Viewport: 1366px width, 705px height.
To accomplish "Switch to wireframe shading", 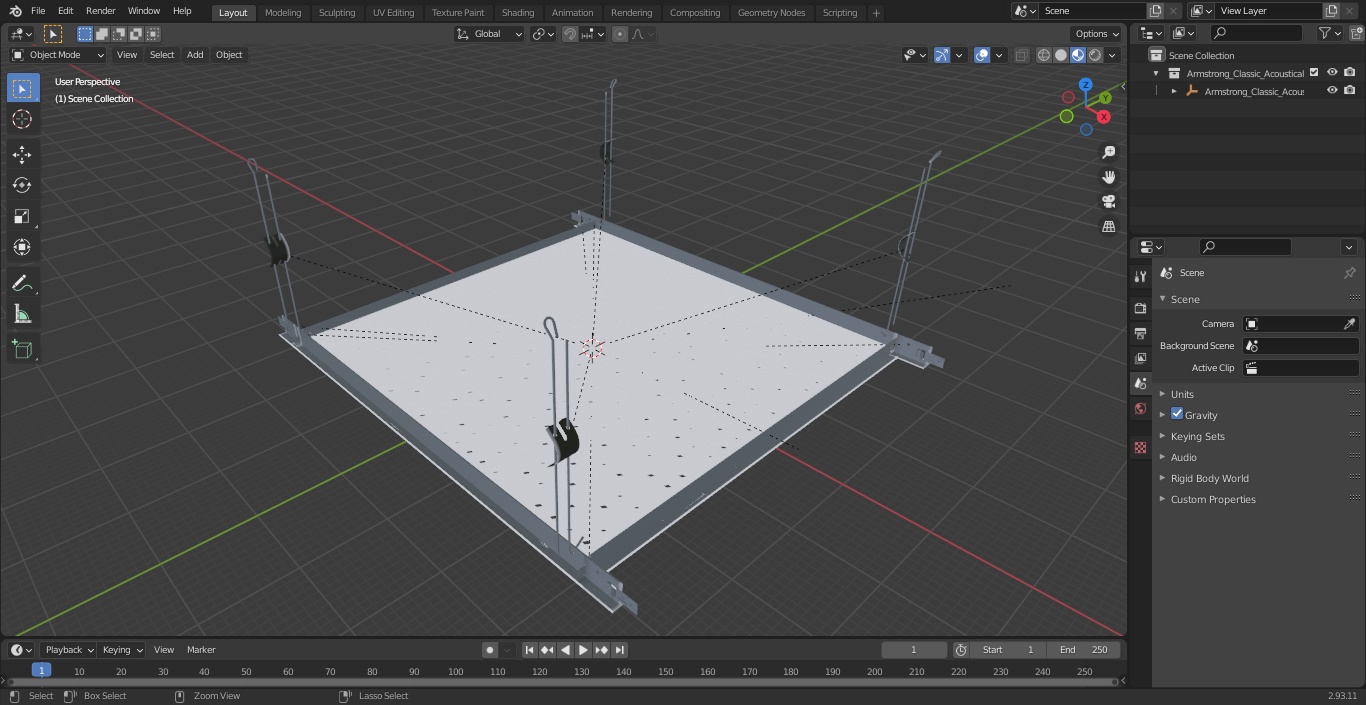I will pyautogui.click(x=1044, y=55).
